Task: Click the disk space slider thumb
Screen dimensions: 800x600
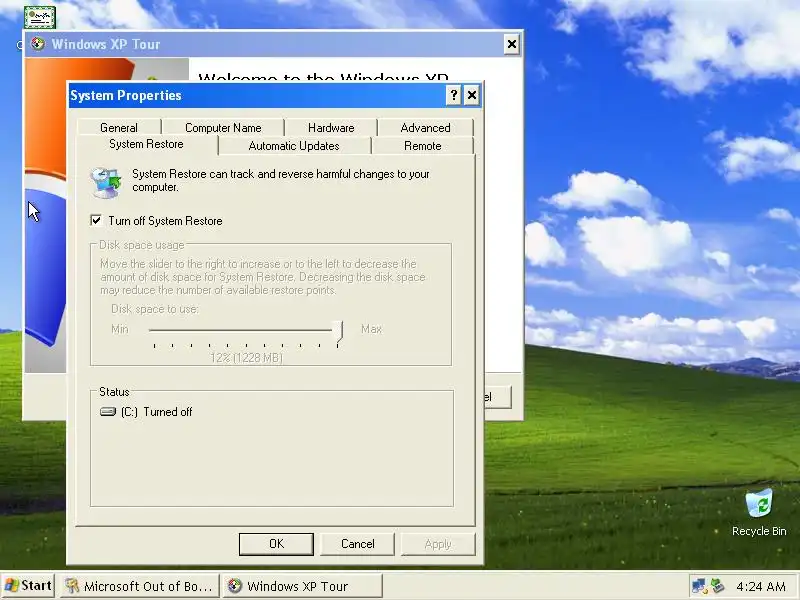Action: 338,331
